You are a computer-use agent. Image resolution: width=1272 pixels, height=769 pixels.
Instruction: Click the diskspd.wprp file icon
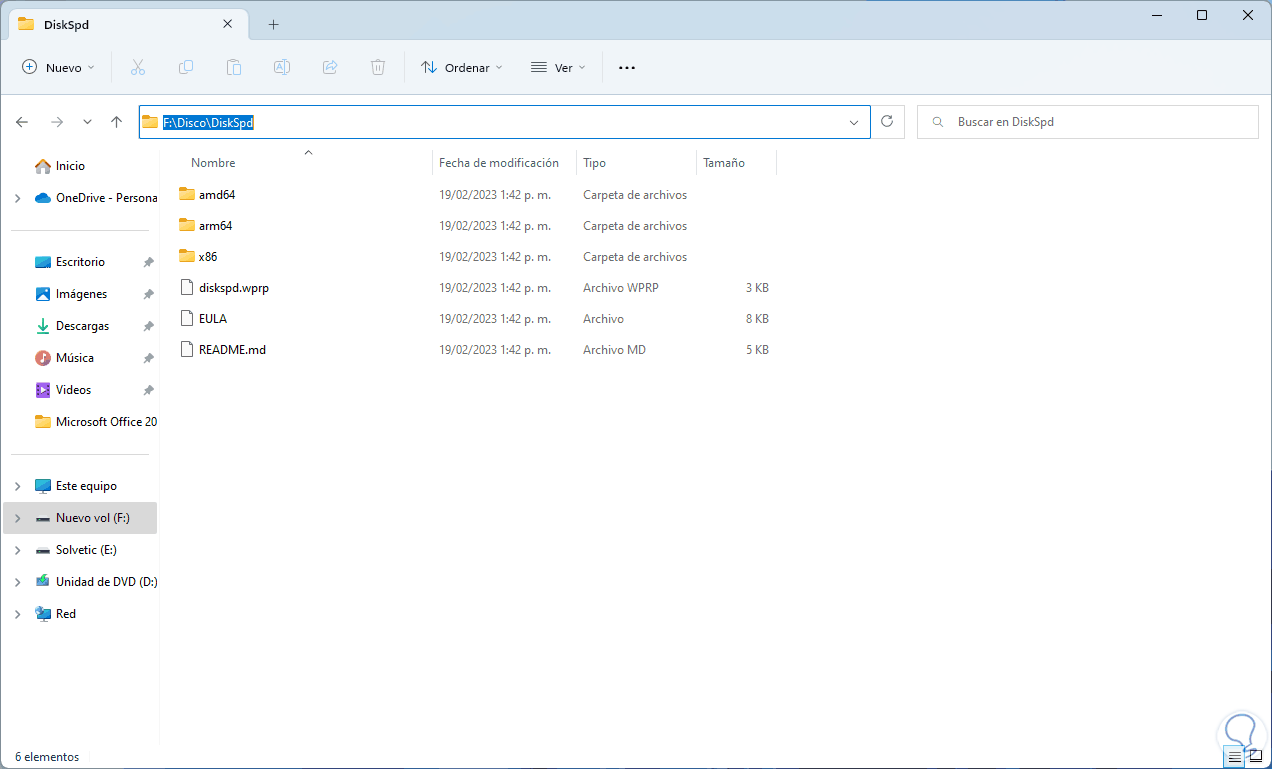pyautogui.click(x=187, y=287)
